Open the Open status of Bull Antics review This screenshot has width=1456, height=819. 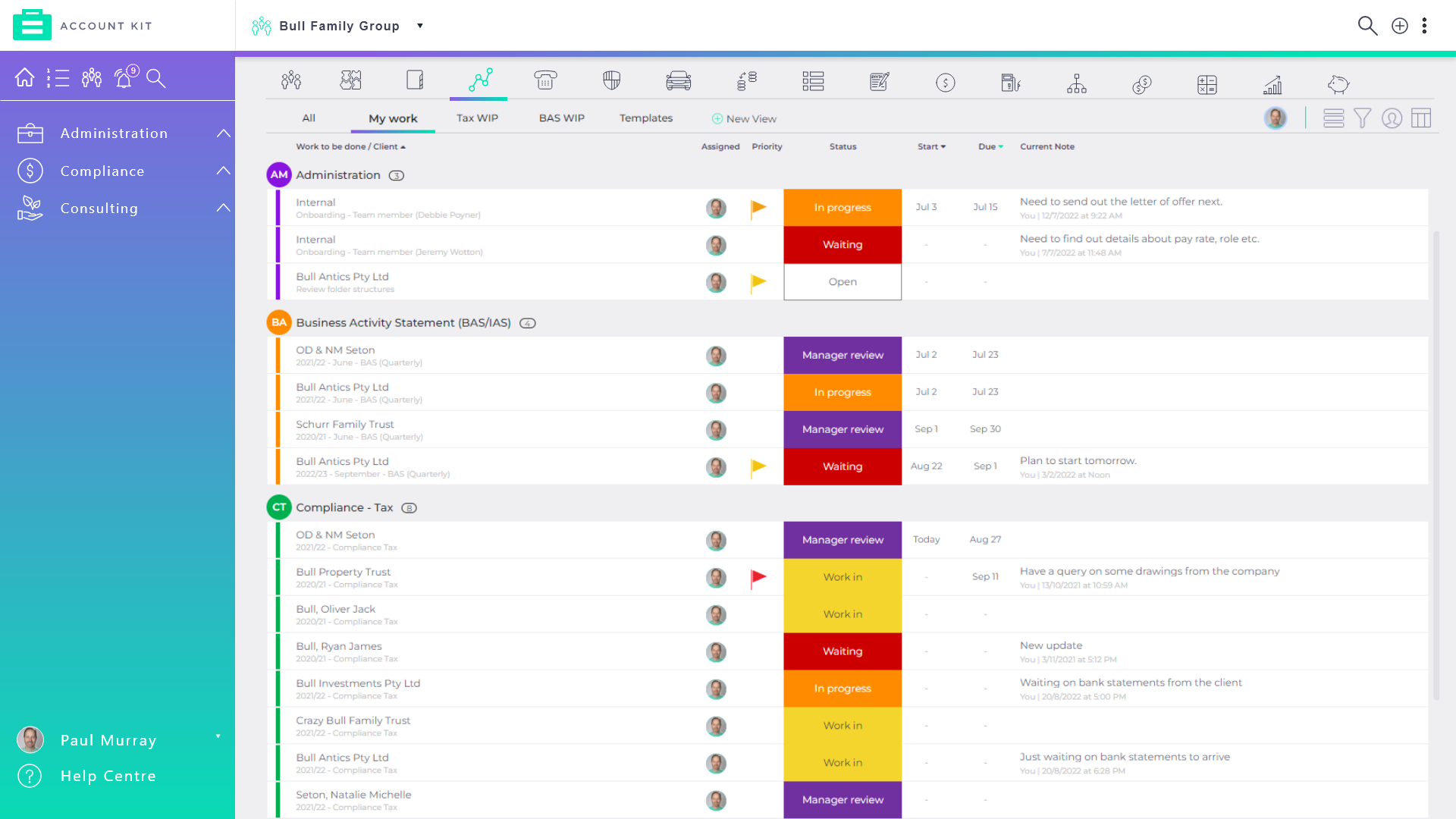pos(843,282)
